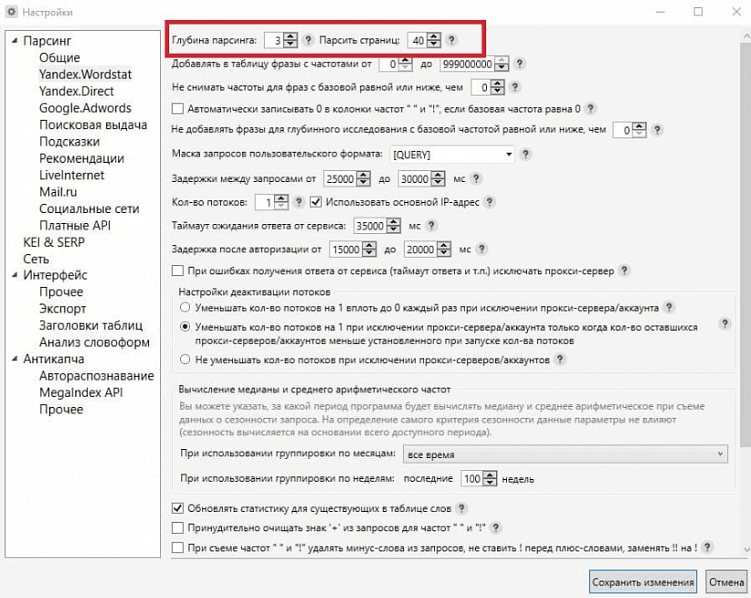751x598 pixels.
Task: Open help for Не уменьшать кол-во потоков
Action: [559, 359]
